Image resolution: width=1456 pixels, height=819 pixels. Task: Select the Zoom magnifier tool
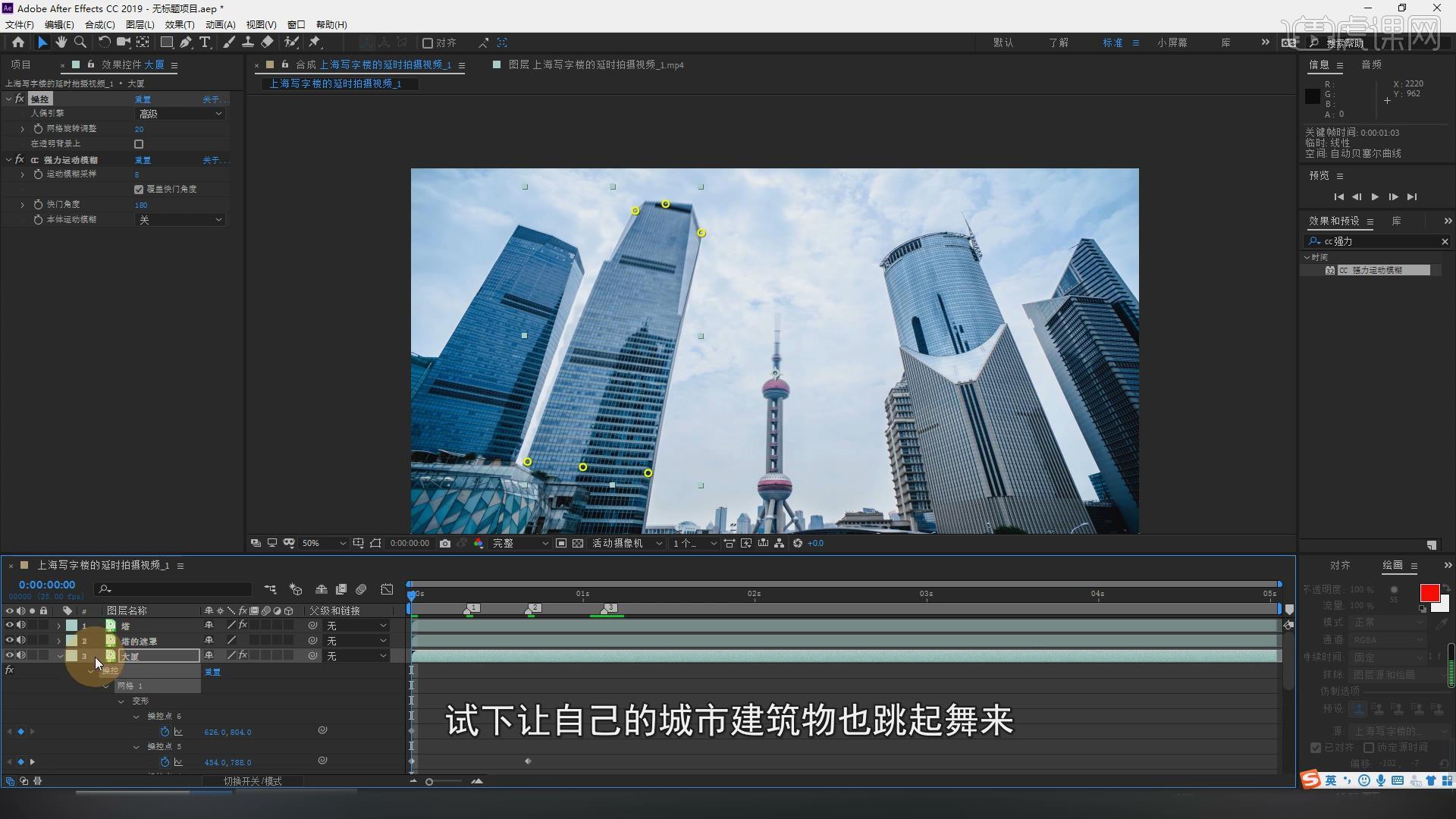coord(80,42)
